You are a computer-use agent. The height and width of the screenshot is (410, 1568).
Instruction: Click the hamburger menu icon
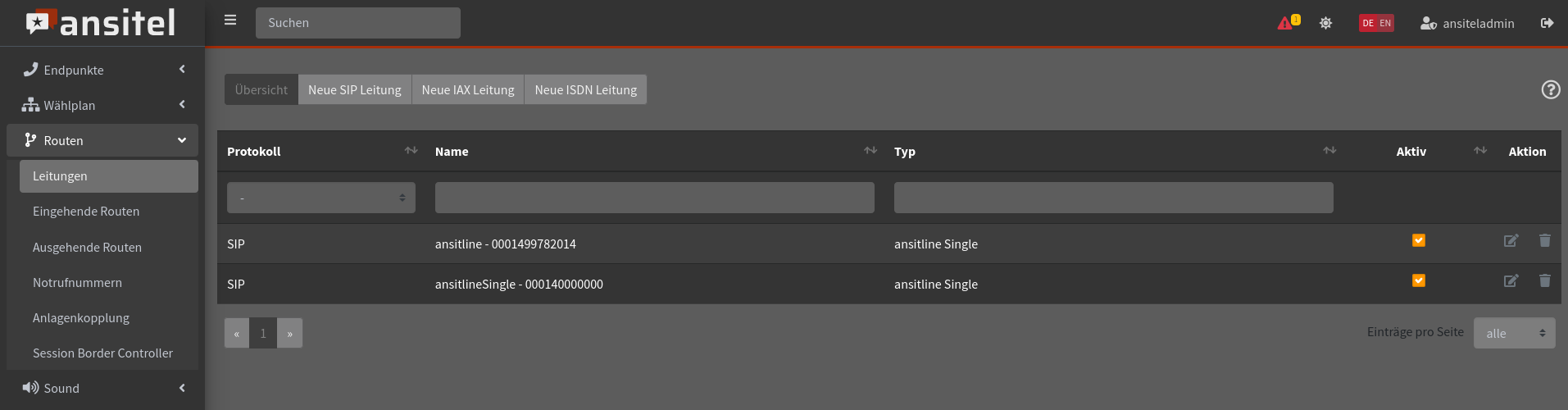(230, 20)
